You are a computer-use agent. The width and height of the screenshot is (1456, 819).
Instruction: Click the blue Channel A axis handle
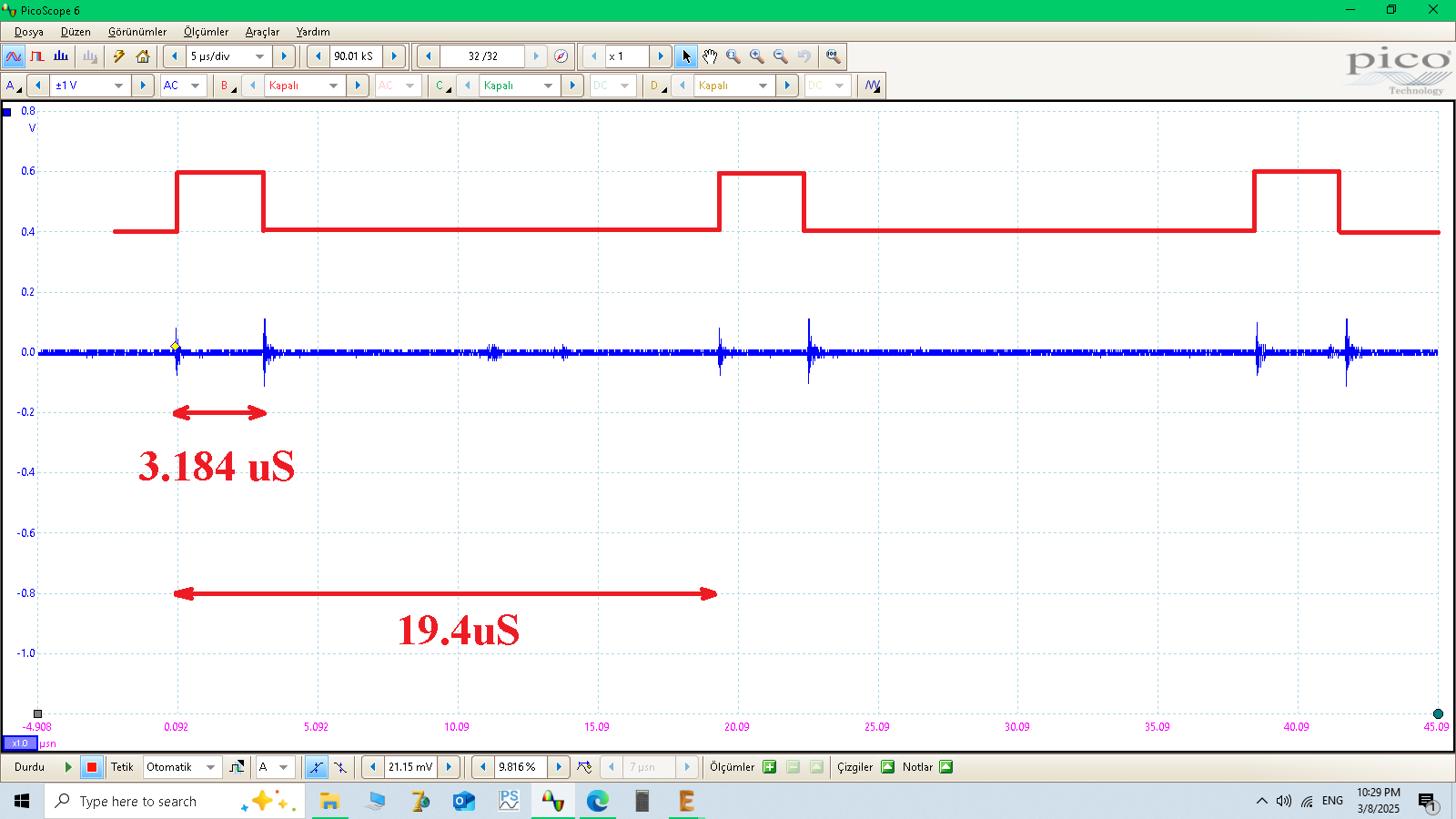[7, 113]
